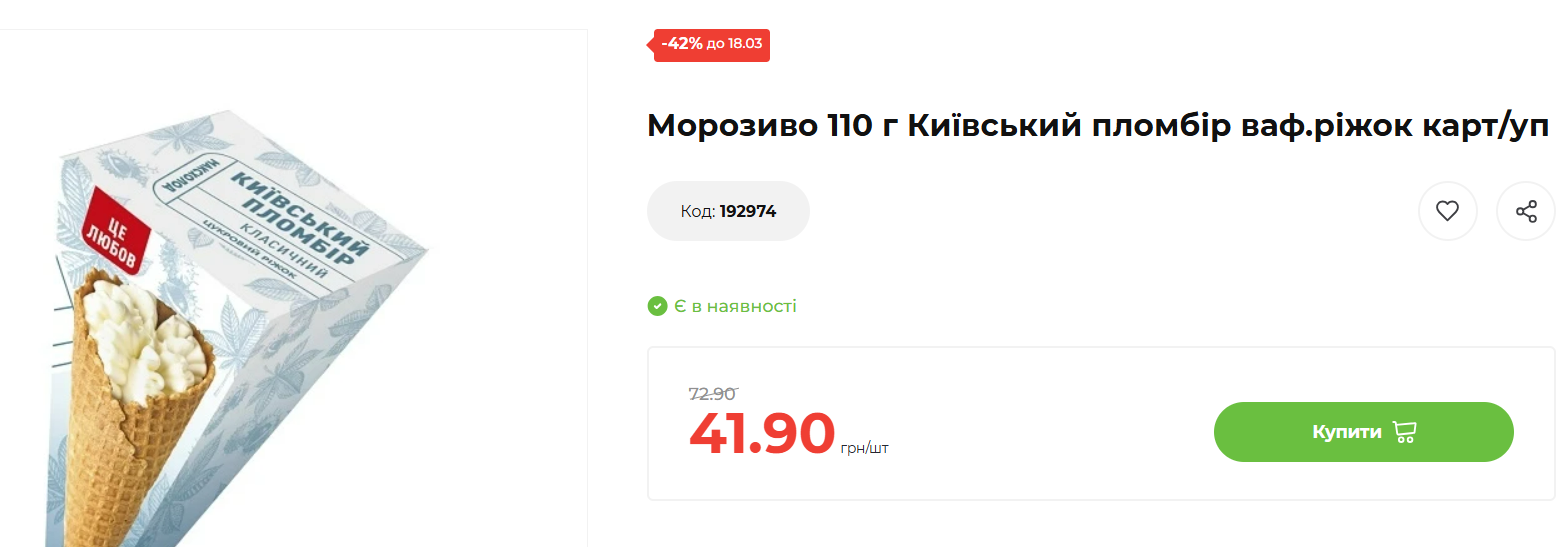This screenshot has height=547, width=1565.
Task: Click the red sale price 41.90
Action: [761, 433]
